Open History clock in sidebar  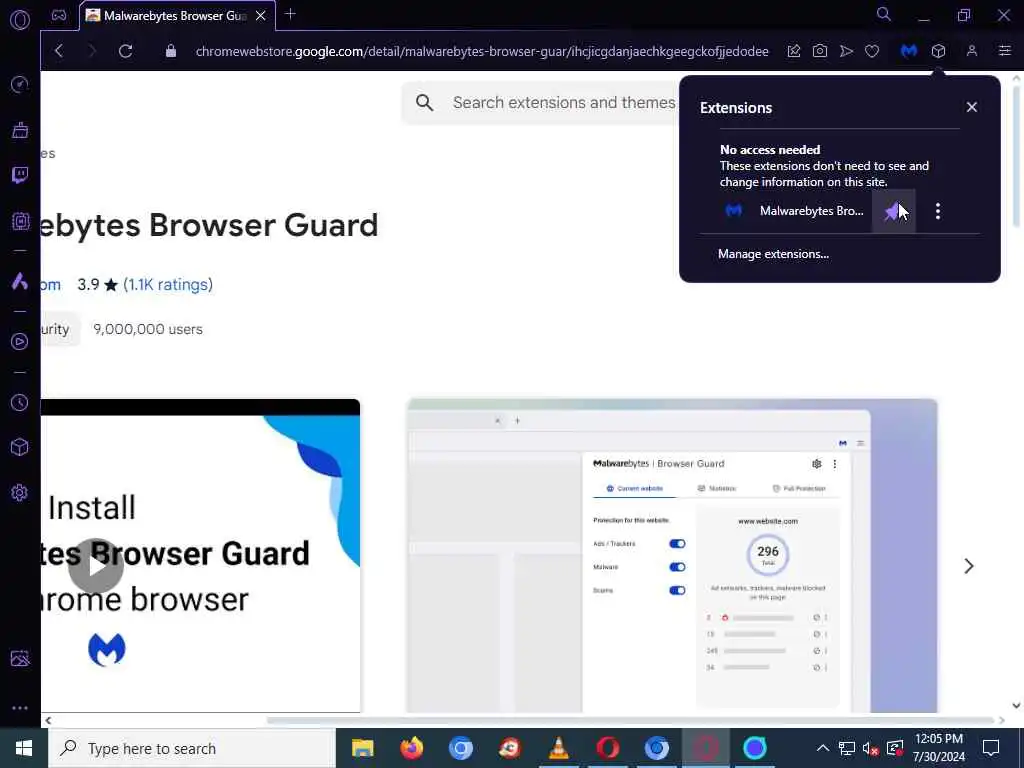pyautogui.click(x=20, y=402)
